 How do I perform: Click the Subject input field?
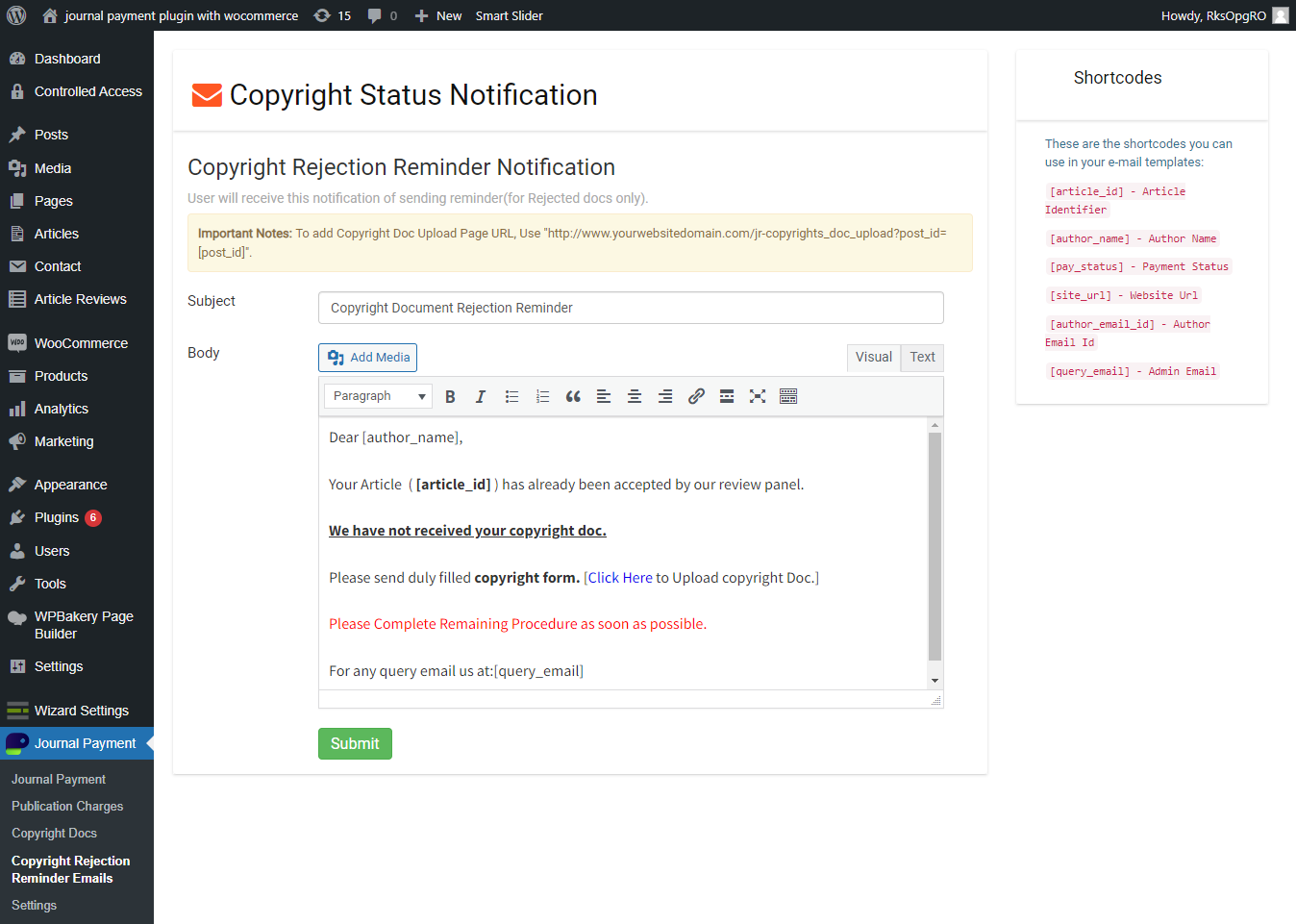click(631, 308)
